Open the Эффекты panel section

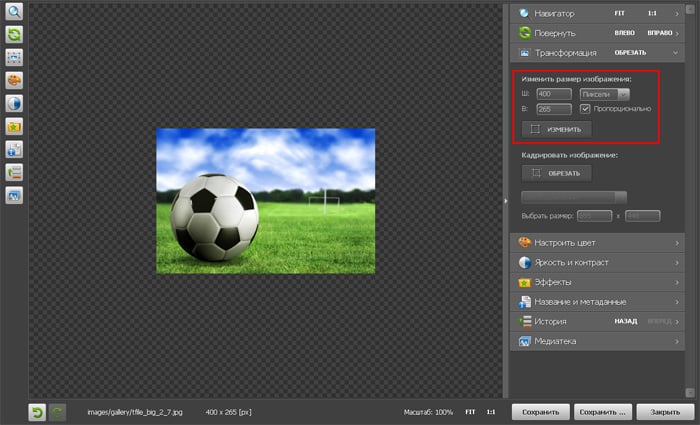click(600, 282)
